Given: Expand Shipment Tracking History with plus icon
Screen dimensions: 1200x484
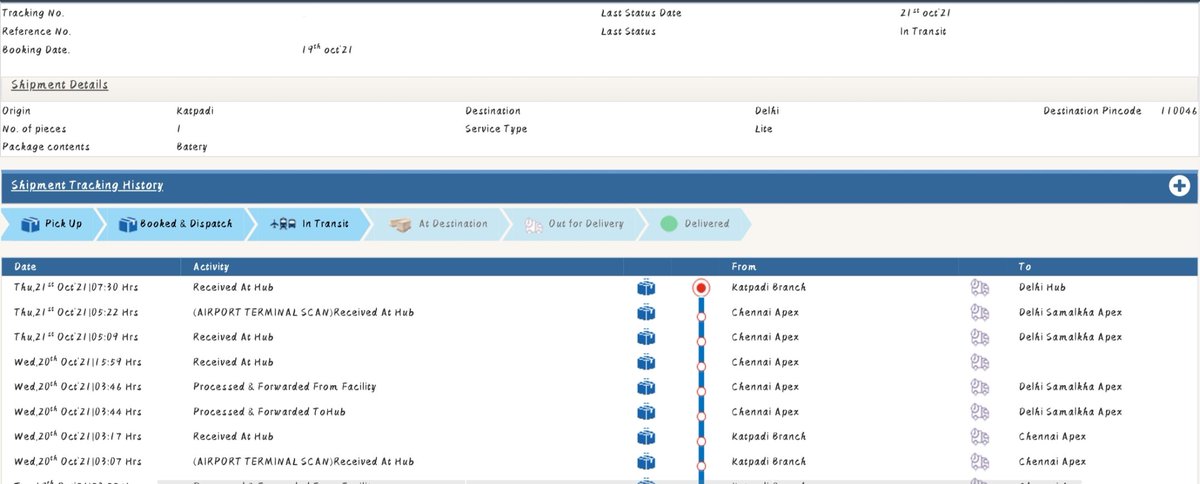Looking at the screenshot, I should [x=1179, y=185].
